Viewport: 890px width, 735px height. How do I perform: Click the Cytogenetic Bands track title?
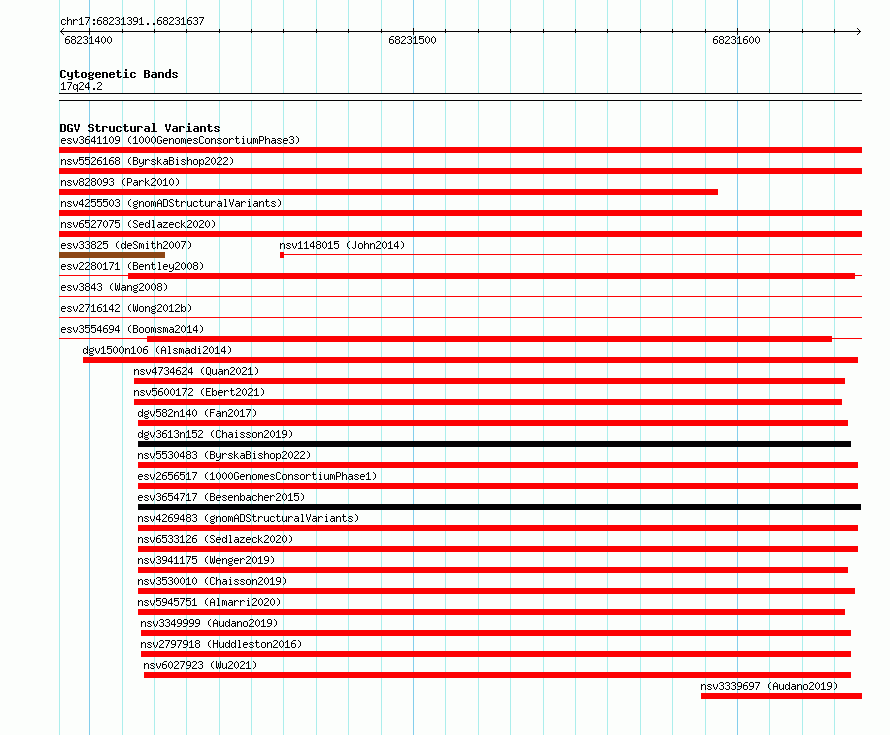[119, 74]
